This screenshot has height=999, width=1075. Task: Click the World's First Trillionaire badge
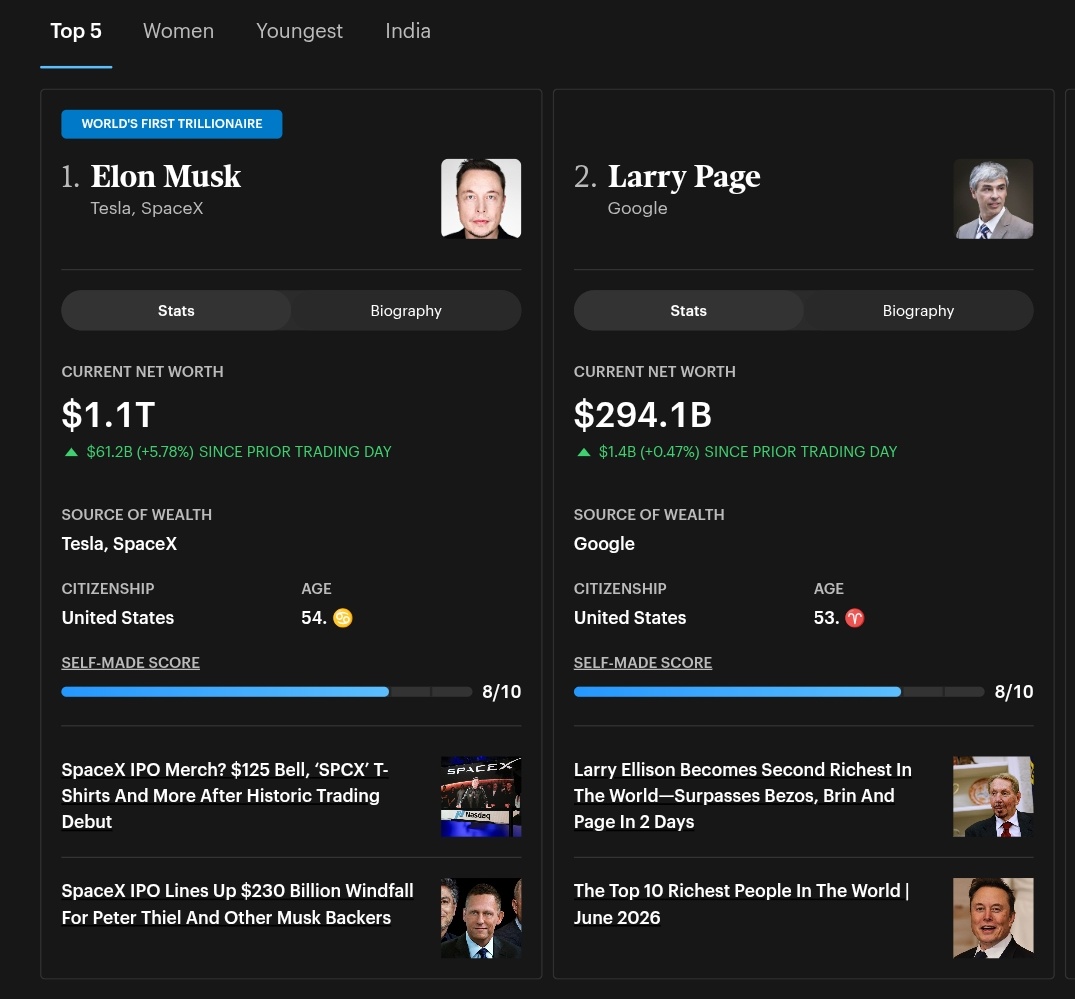(x=171, y=124)
